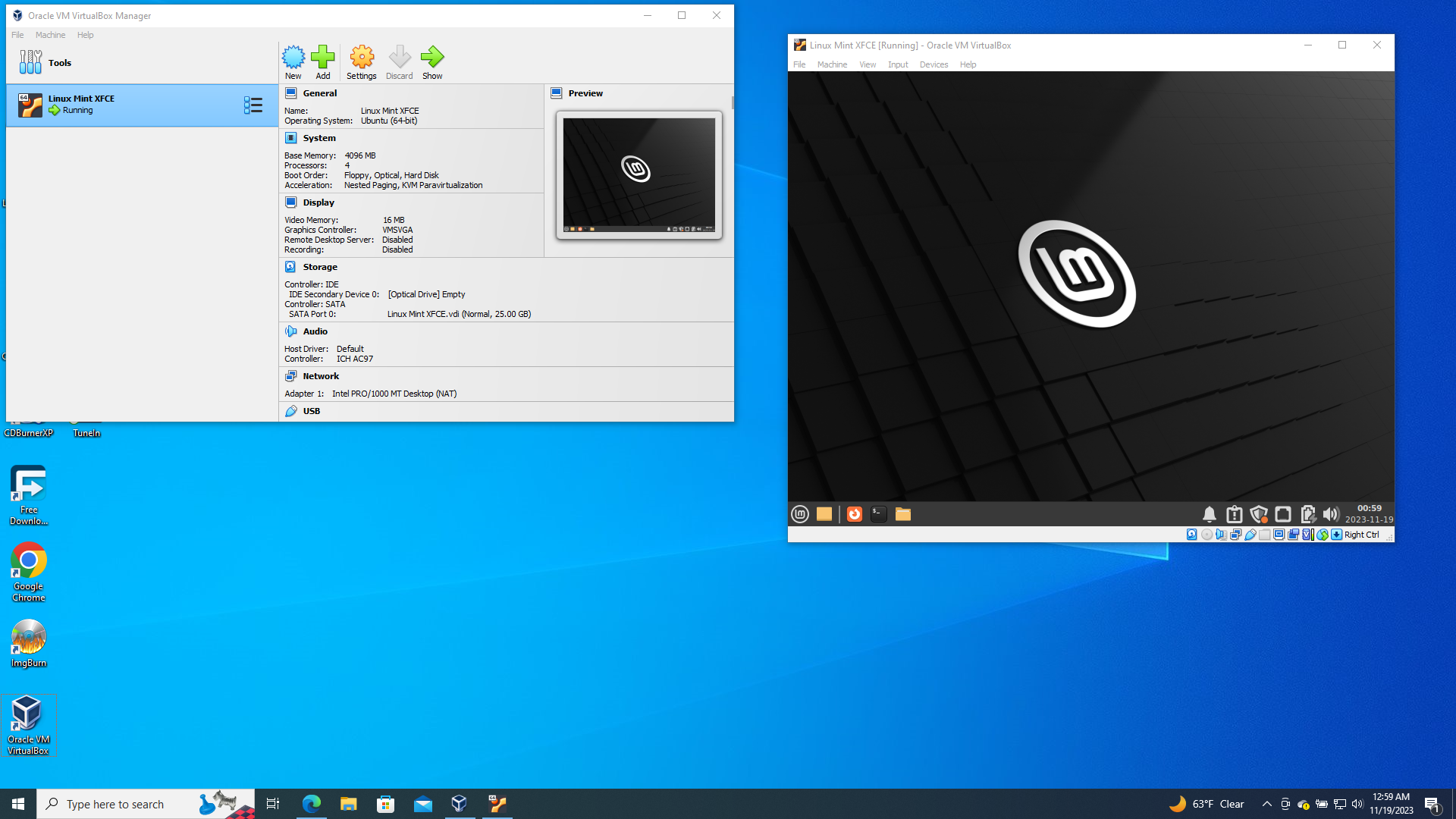Click the network connection icon in VM panel
1456x819 pixels.
coord(1283,514)
